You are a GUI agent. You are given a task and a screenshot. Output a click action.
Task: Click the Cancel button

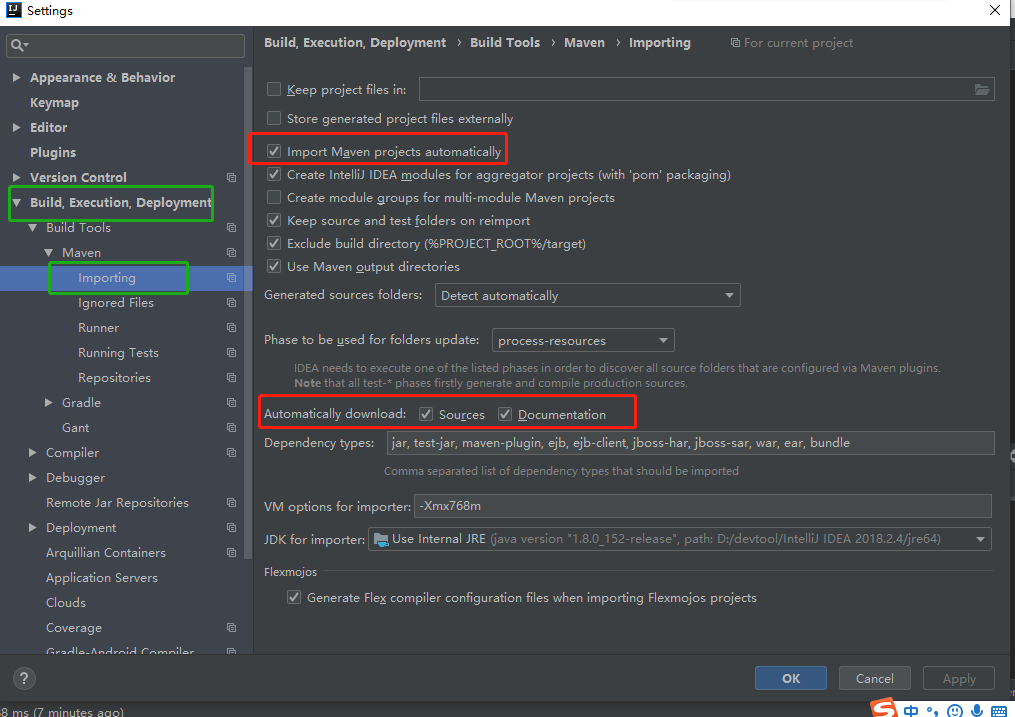(x=875, y=678)
